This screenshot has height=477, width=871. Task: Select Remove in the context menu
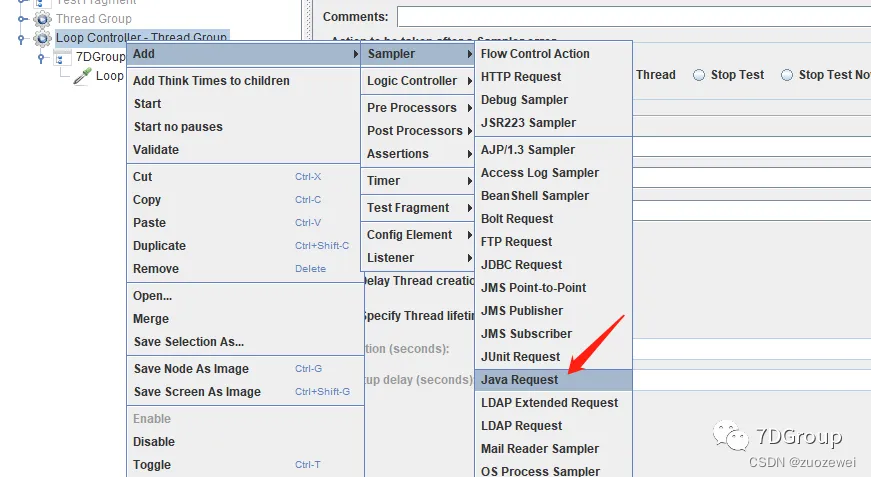[243, 269]
